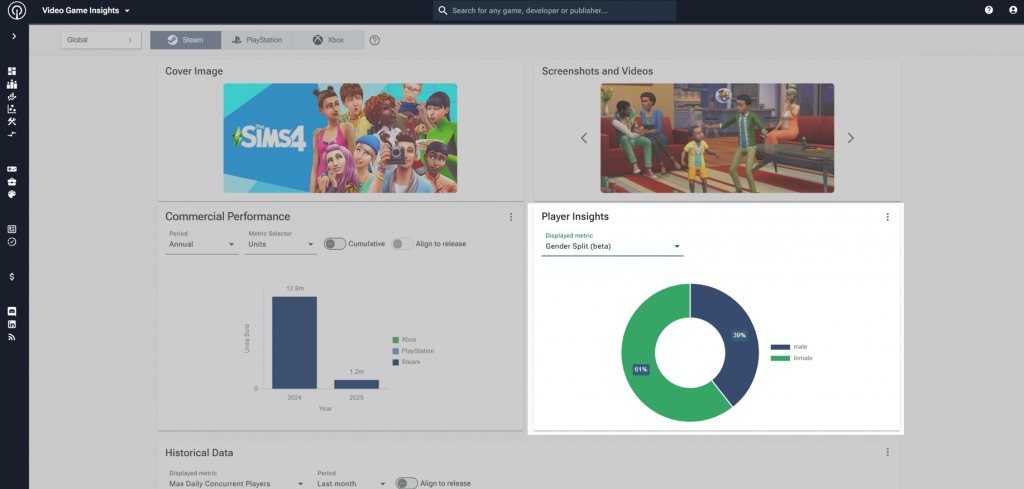
Task: Open the Metric Selector Units dropdown
Action: (x=282, y=244)
